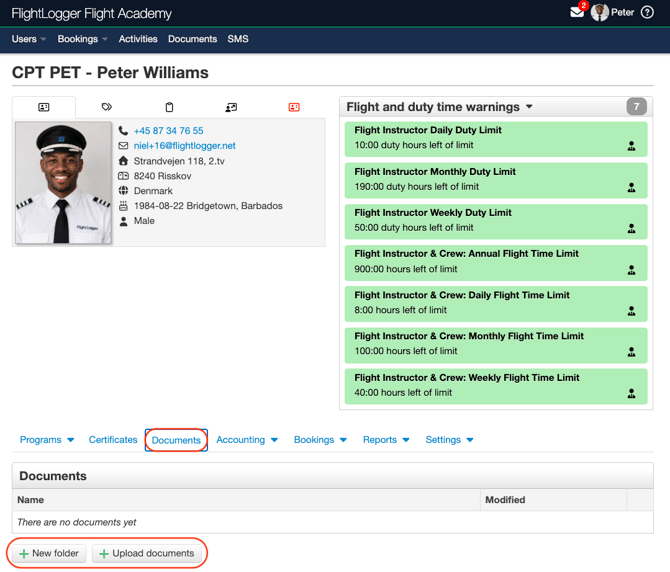Click user icon on Weekly Flight Time Limit
The height and width of the screenshot is (572, 670).
coord(631,393)
